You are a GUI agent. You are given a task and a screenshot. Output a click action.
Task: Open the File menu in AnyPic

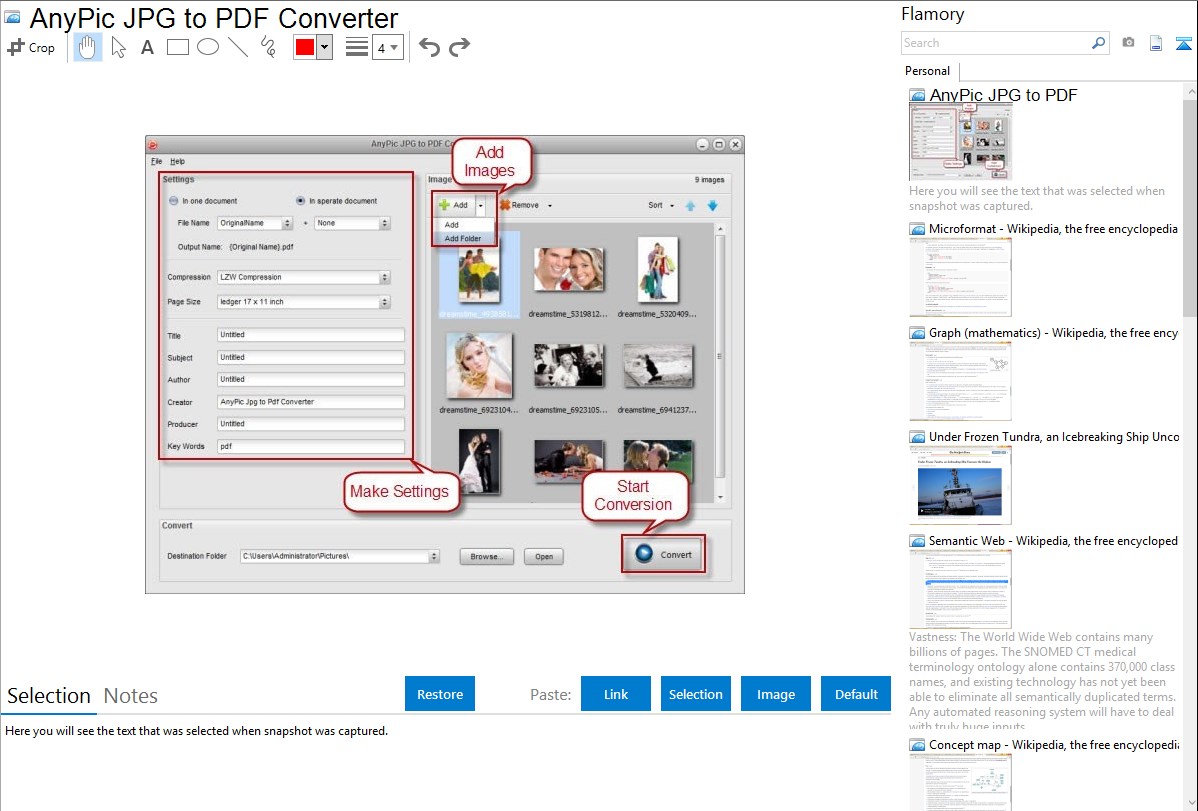(156, 161)
